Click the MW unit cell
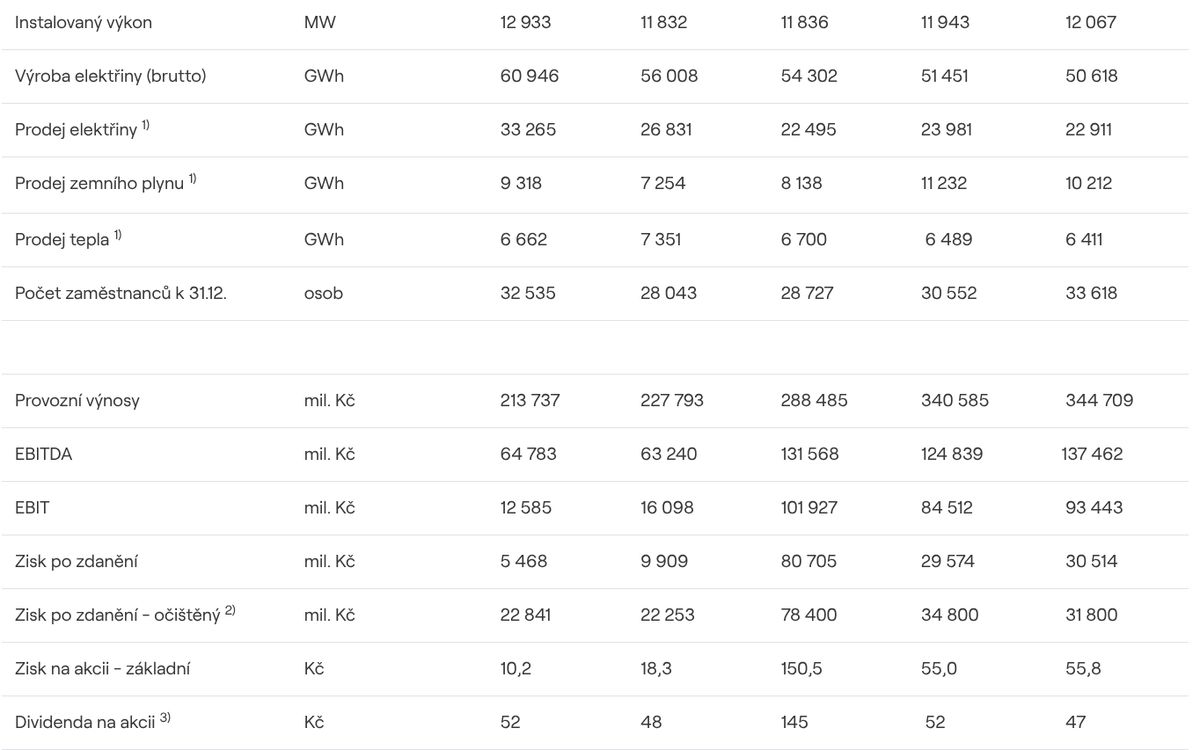Viewport: 1200px width, 750px height. [320, 22]
